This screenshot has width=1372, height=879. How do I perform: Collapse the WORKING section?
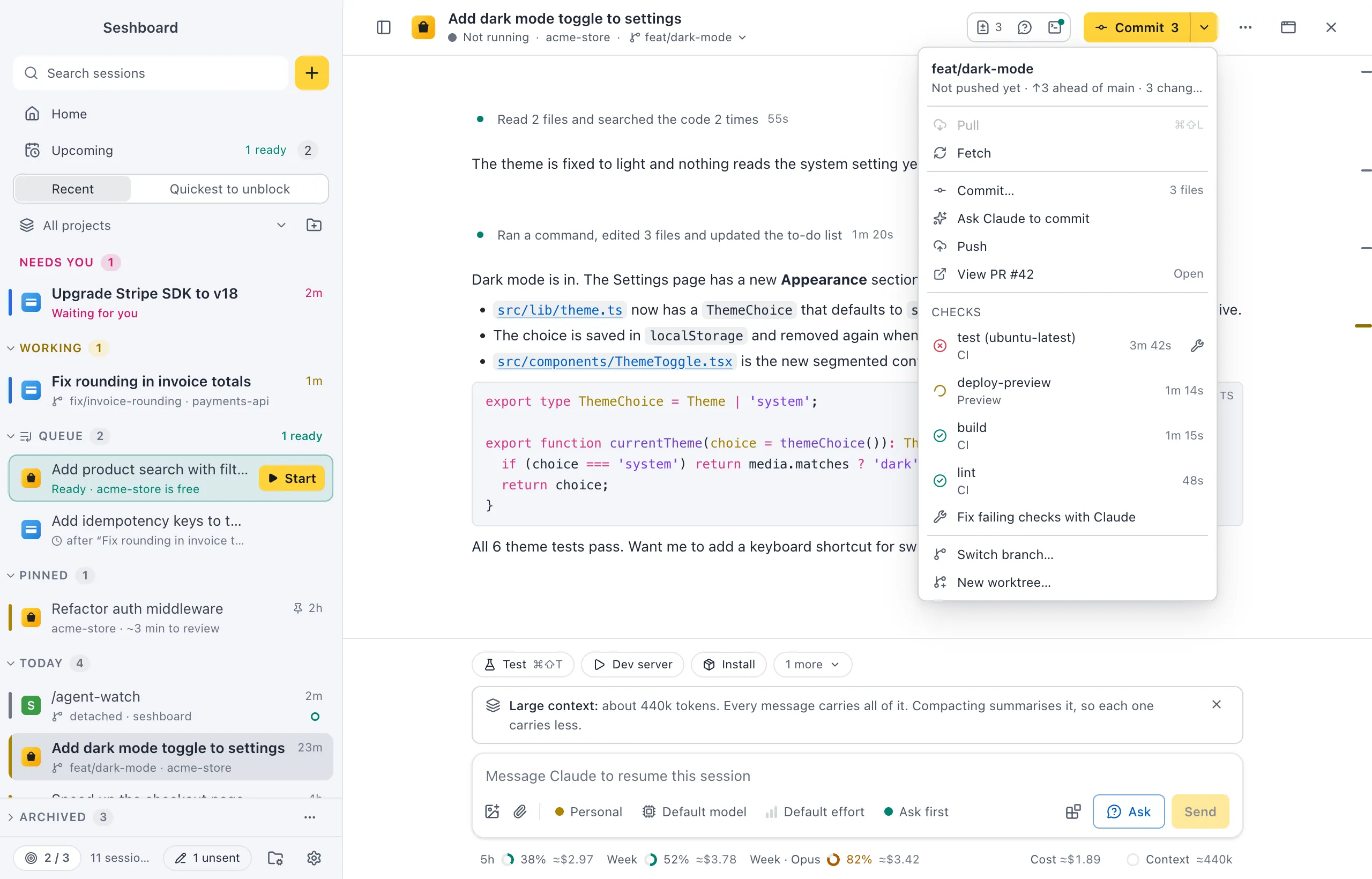(10, 348)
